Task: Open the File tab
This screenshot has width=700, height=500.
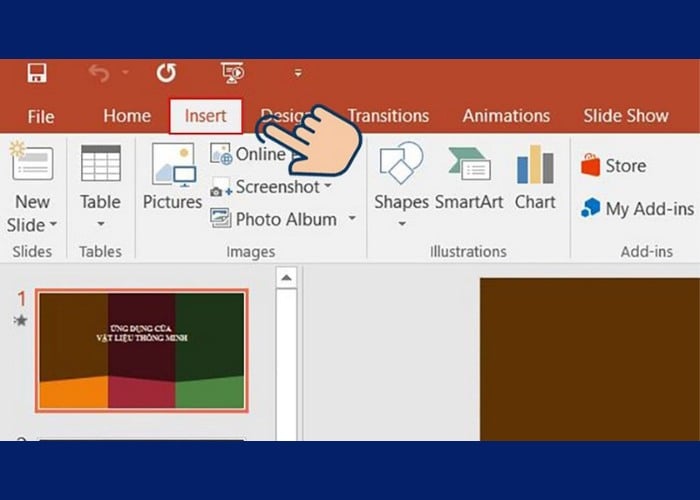Action: [x=41, y=116]
